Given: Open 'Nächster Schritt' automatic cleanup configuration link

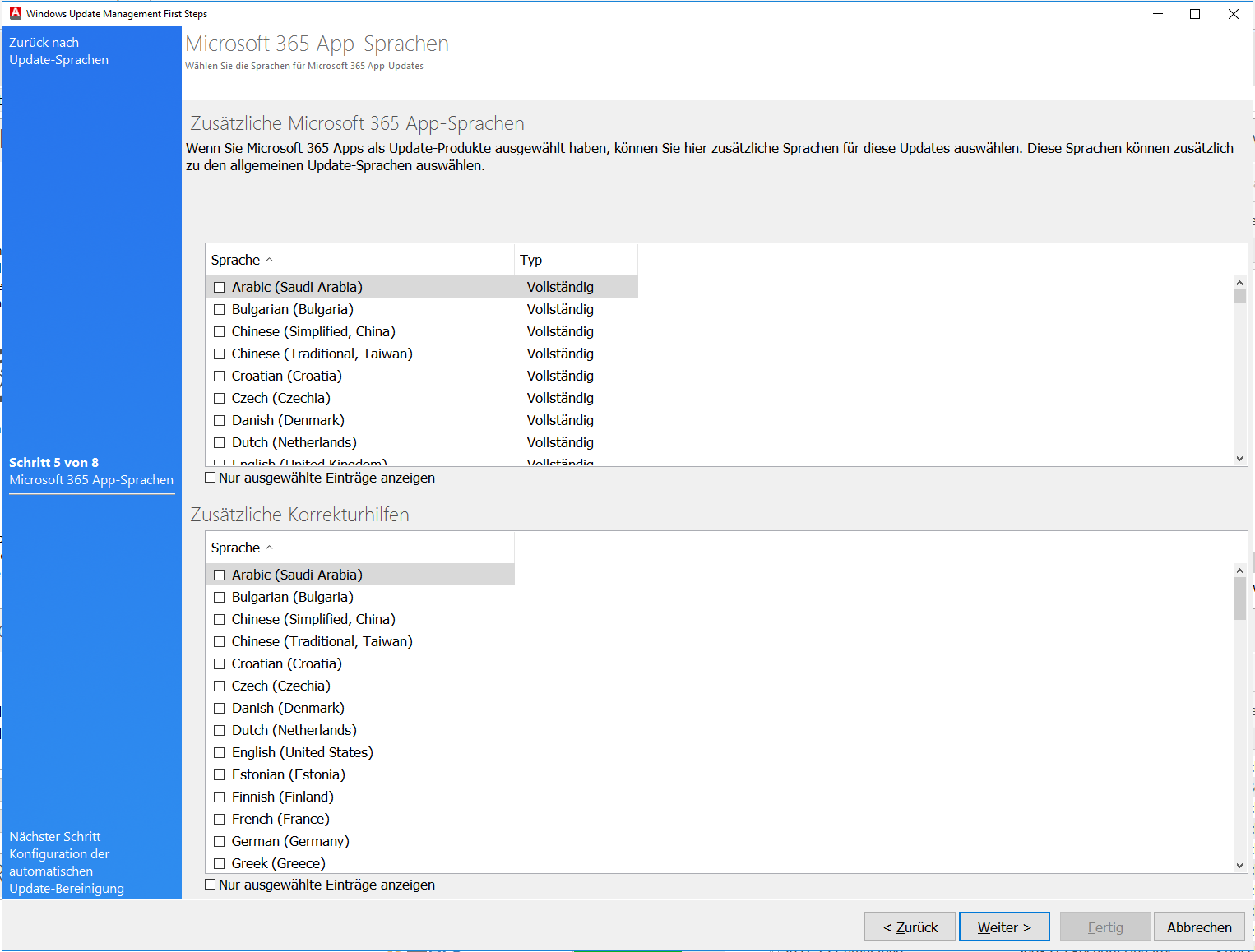Looking at the screenshot, I should [67, 862].
